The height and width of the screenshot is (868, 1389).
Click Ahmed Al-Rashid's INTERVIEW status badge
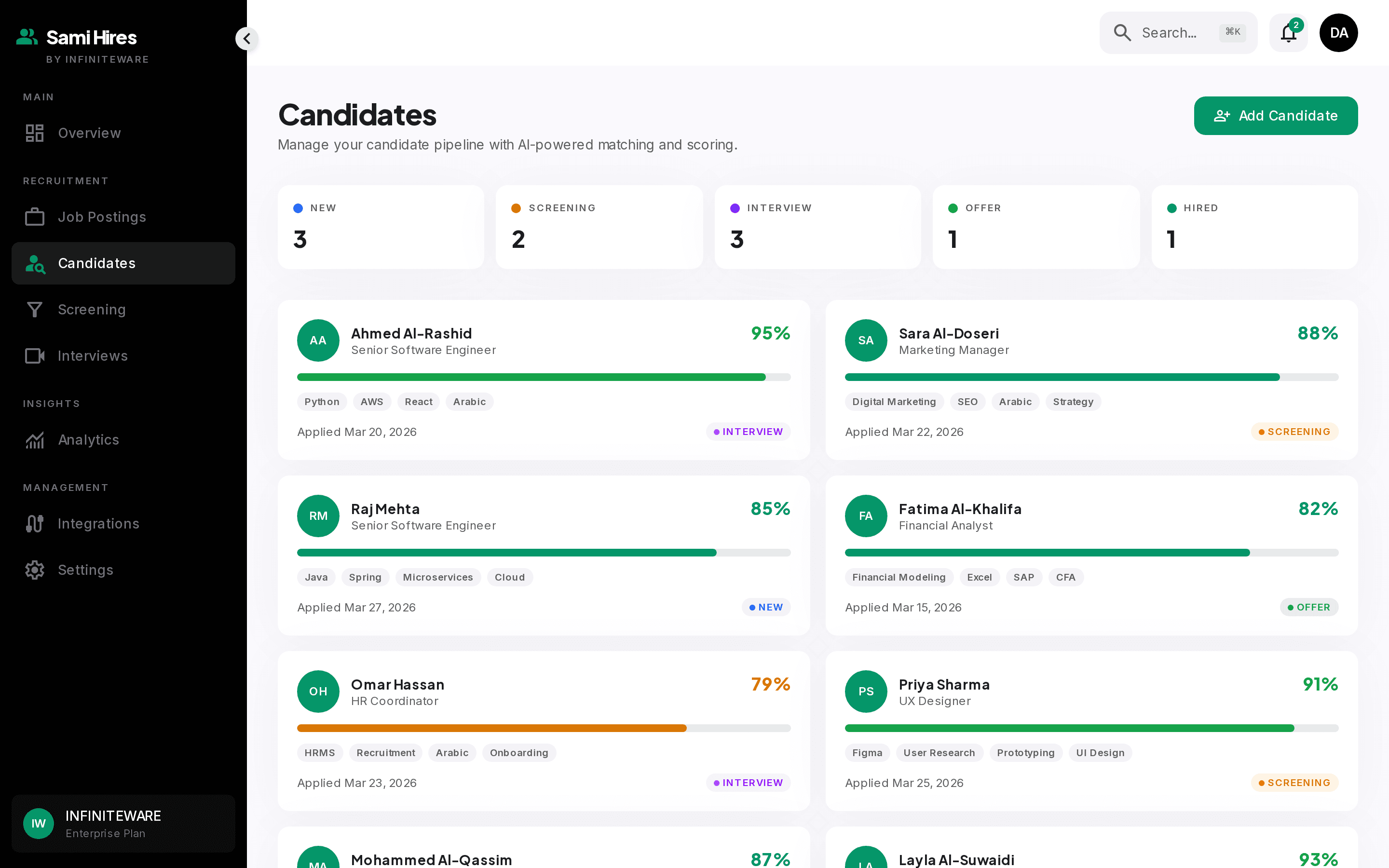coord(748,432)
